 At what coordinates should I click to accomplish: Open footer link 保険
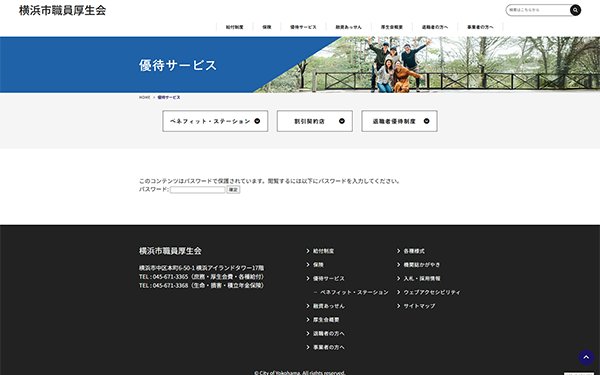(318, 265)
